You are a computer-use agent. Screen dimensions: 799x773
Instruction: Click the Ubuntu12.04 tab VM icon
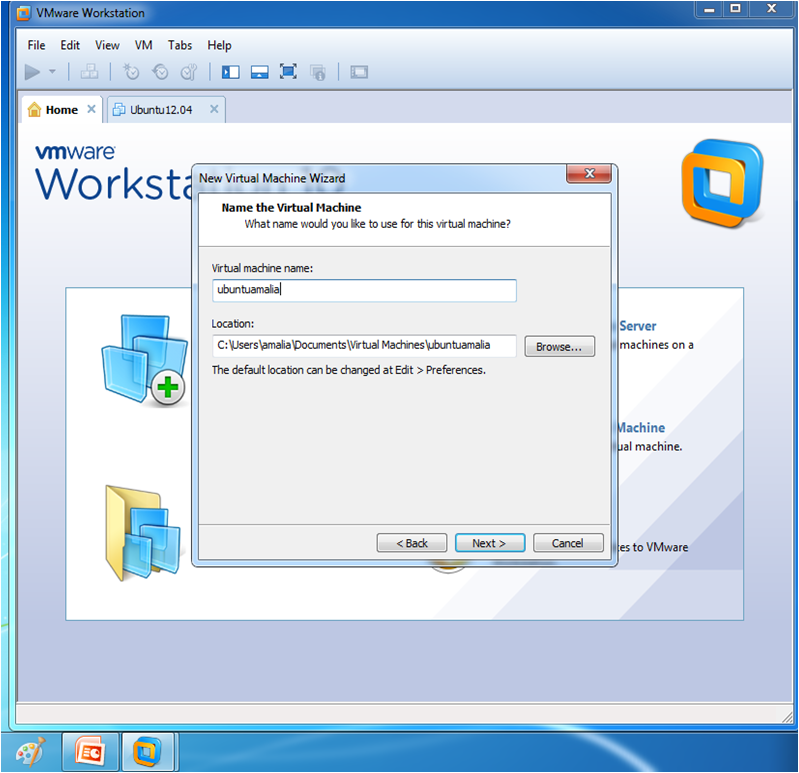tap(119, 110)
